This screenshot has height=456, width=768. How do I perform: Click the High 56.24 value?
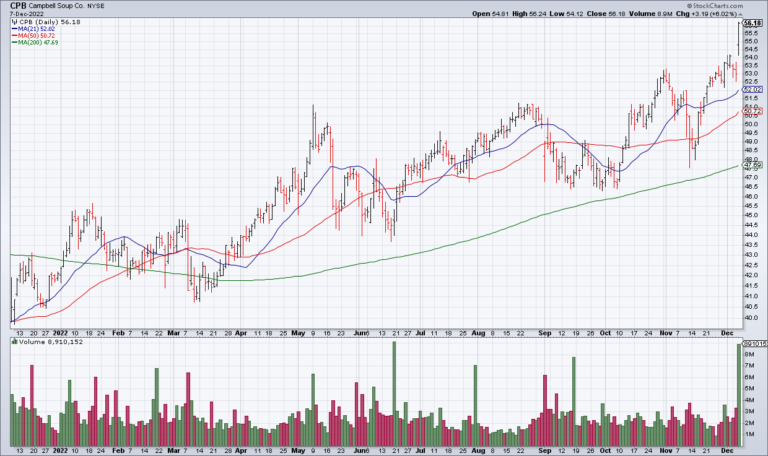click(529, 14)
